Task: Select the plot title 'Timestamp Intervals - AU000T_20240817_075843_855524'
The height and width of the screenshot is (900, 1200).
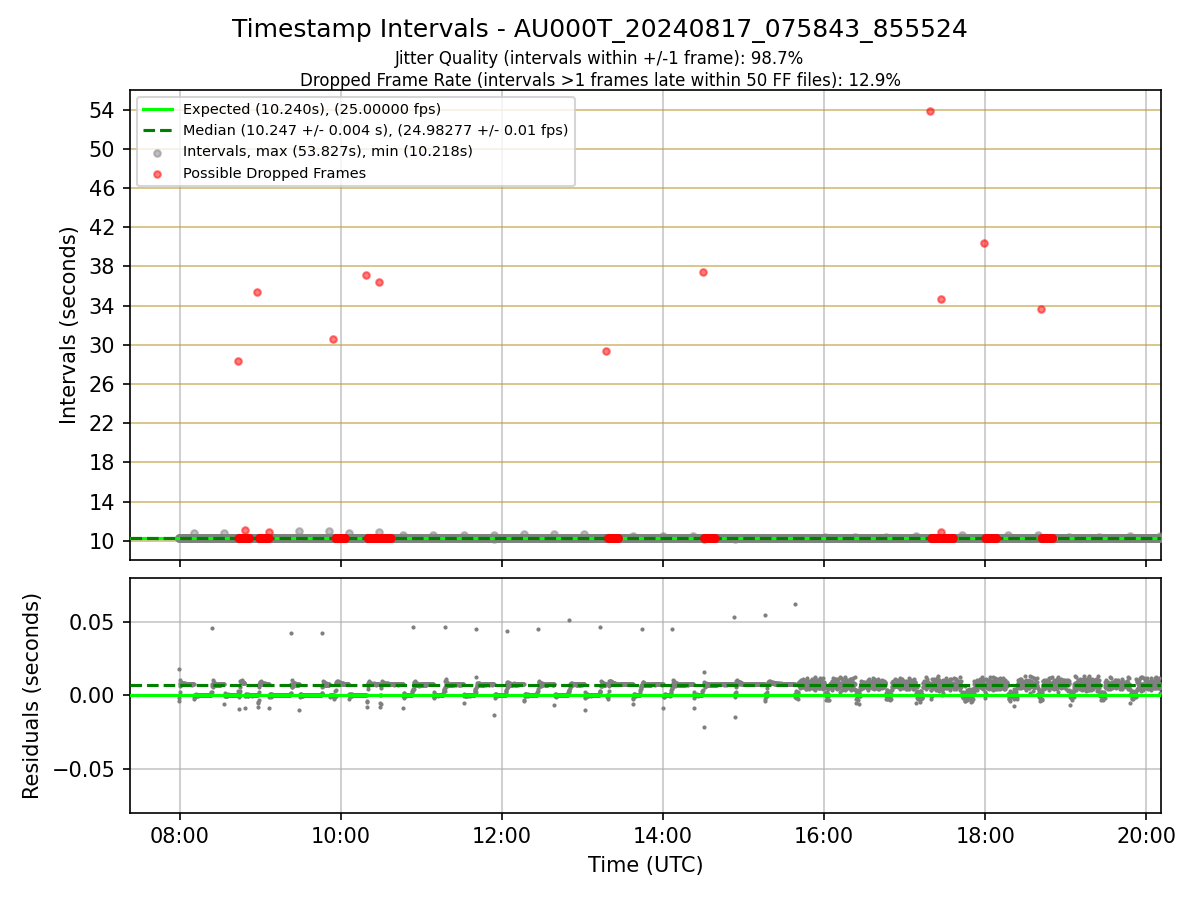Action: [600, 29]
